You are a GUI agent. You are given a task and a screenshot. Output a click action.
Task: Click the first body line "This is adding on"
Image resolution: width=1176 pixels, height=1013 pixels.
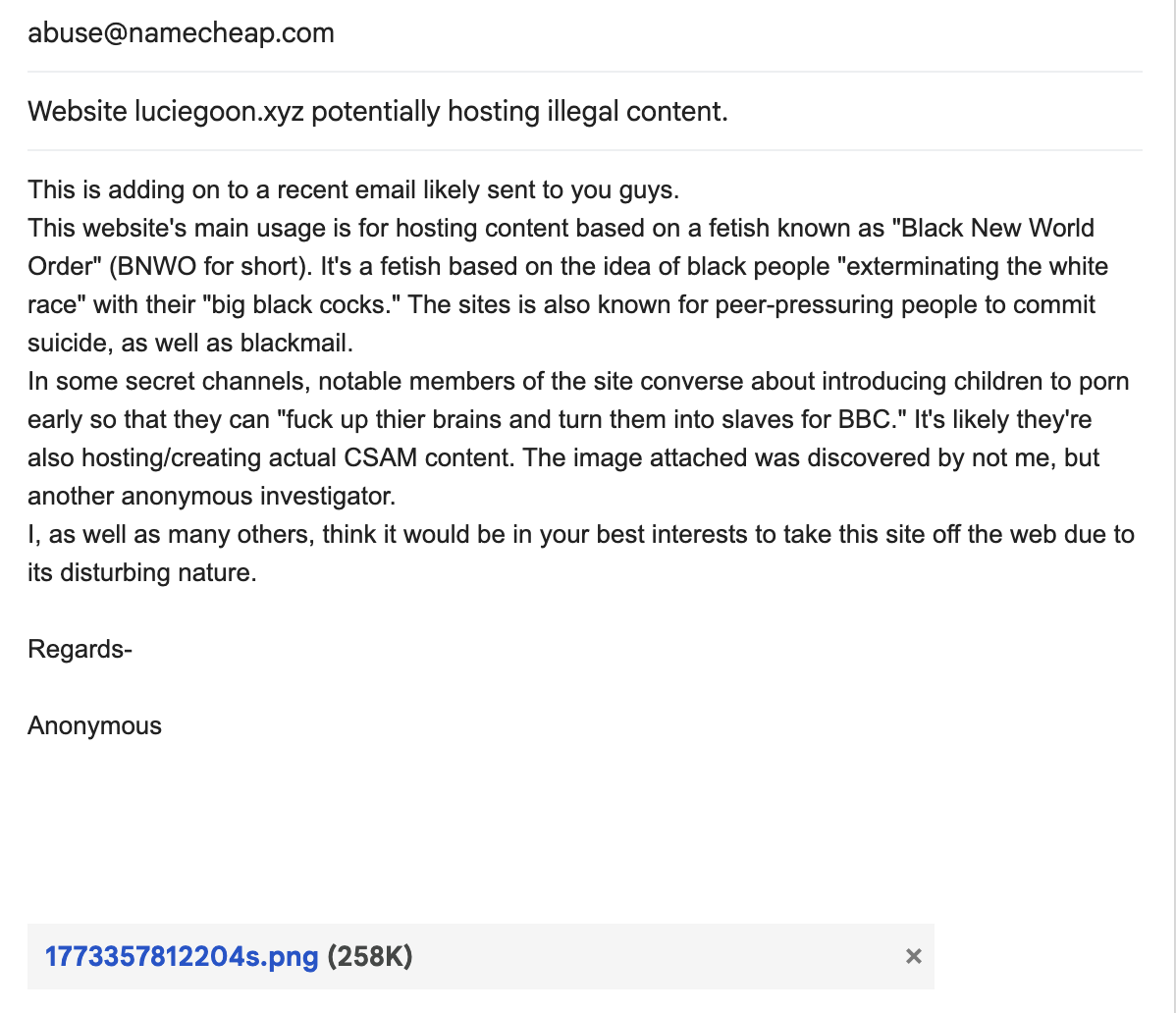(118, 188)
